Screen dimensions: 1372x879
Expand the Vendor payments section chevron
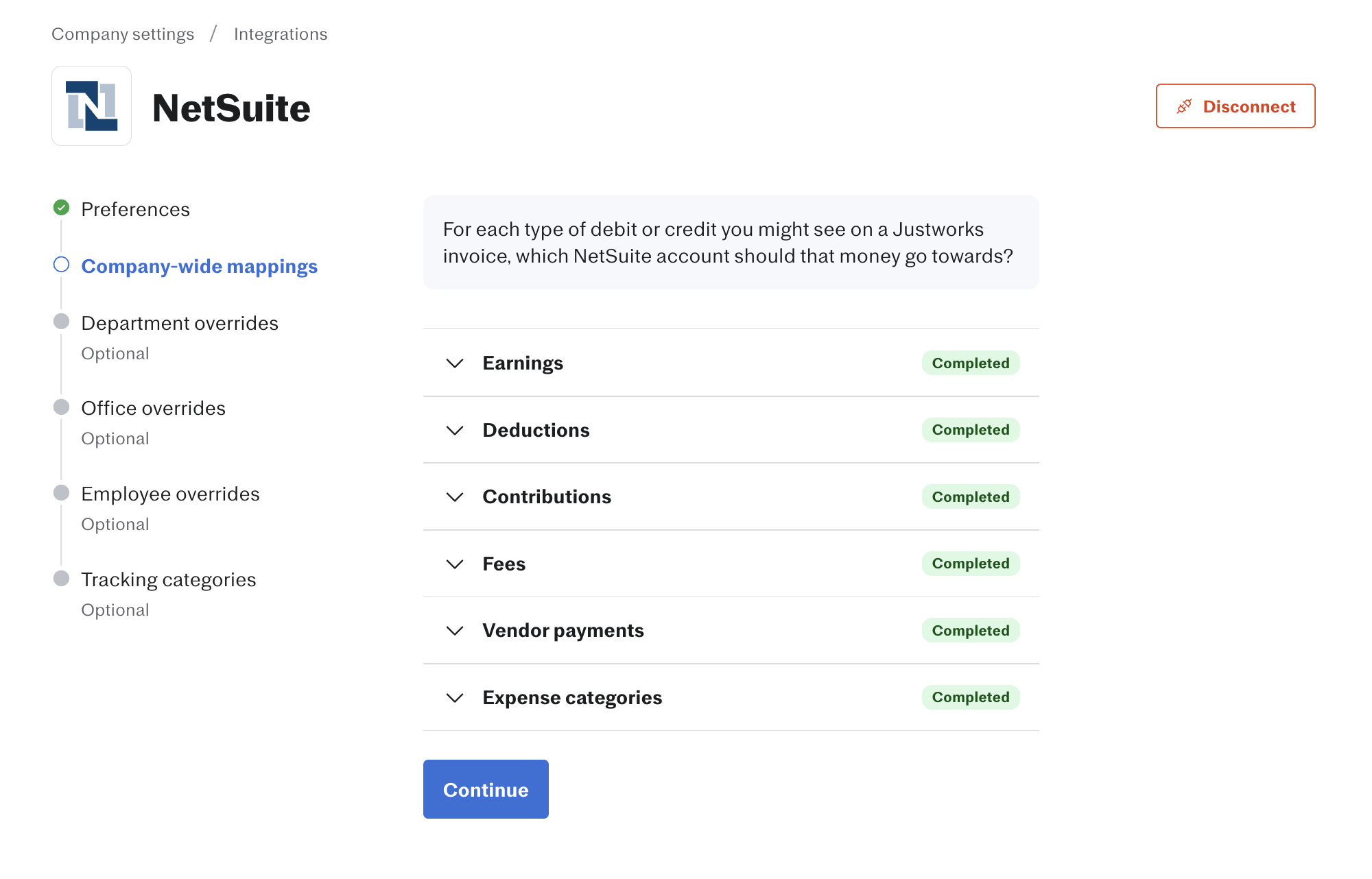pyautogui.click(x=455, y=631)
